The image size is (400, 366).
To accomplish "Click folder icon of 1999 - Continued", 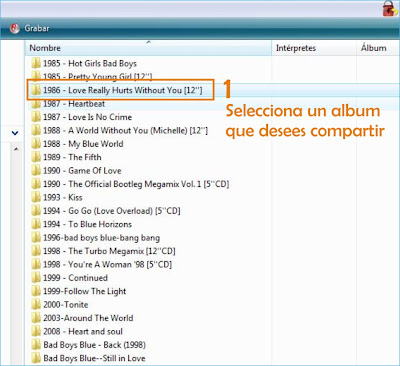I will (x=36, y=278).
